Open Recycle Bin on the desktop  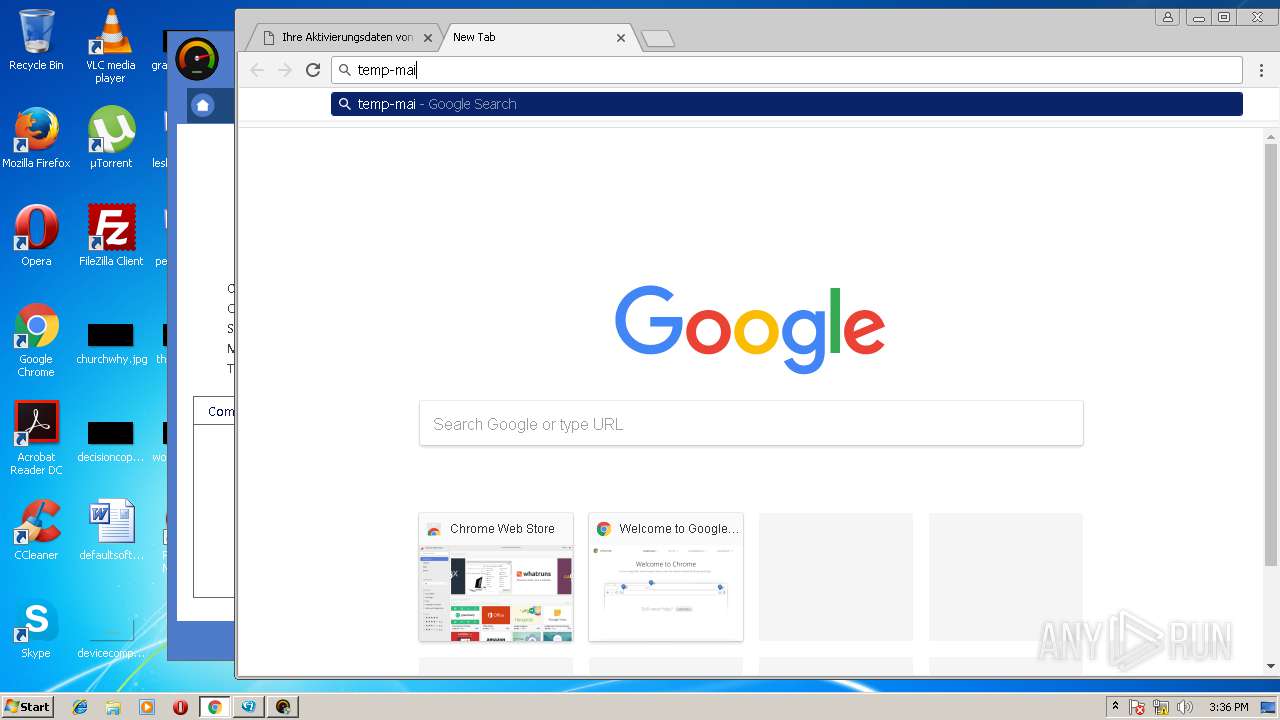coord(36,40)
